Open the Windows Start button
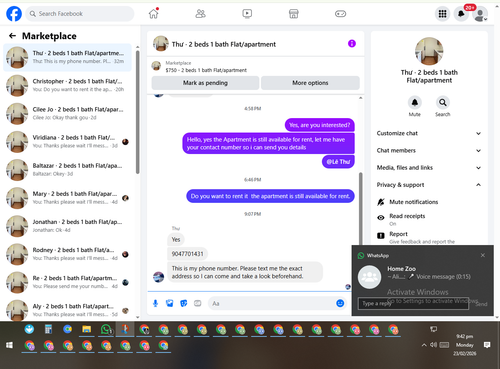Image resolution: width=500 pixels, height=369 pixels. click(9, 345)
